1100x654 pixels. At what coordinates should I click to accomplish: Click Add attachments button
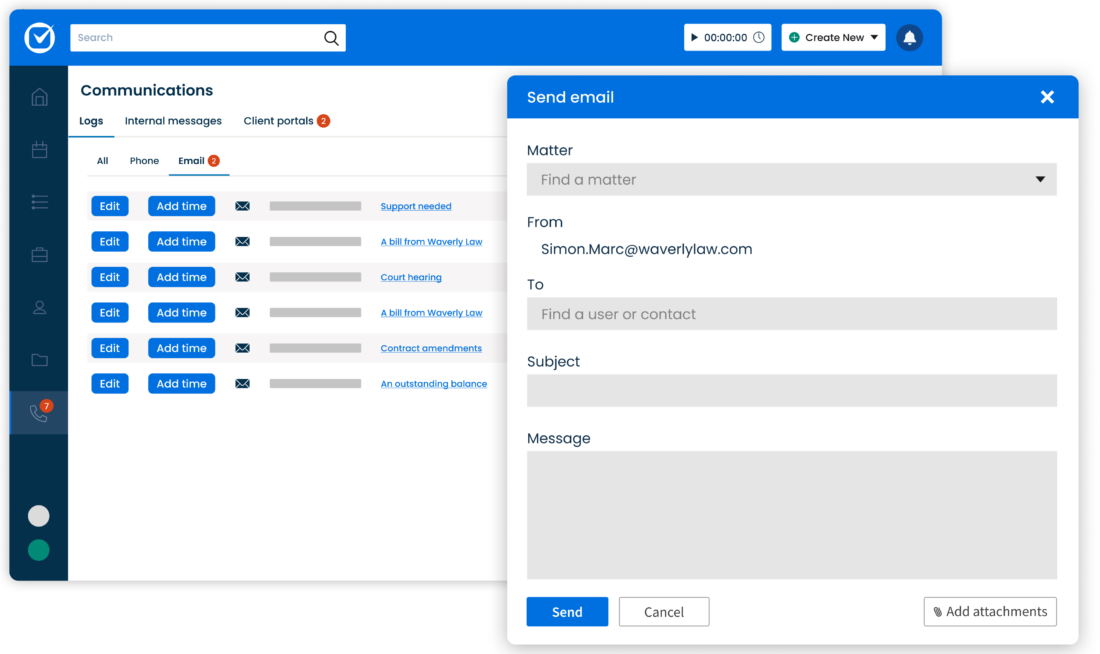coord(989,612)
